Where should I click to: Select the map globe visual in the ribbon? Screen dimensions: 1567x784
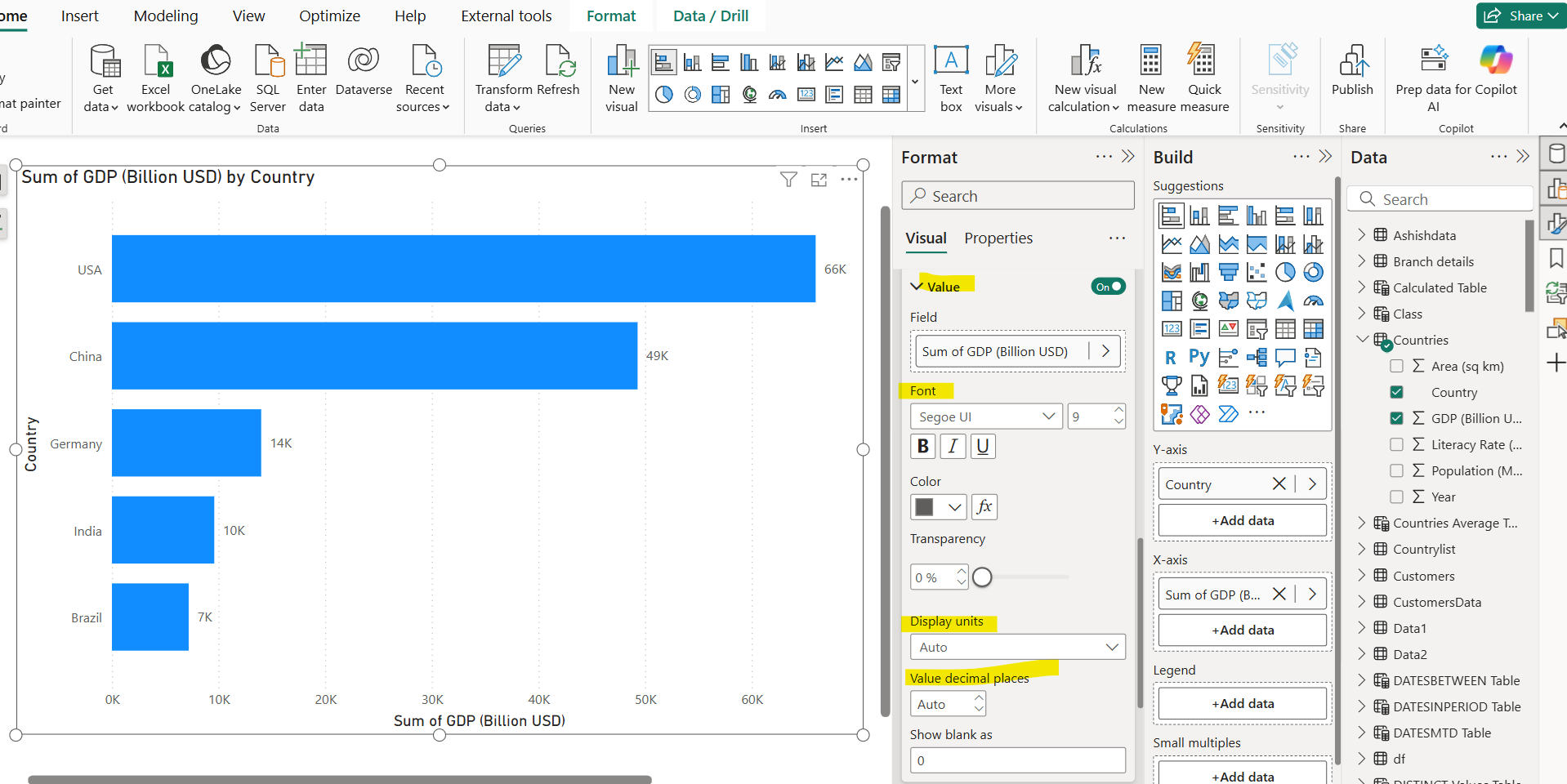(748, 94)
